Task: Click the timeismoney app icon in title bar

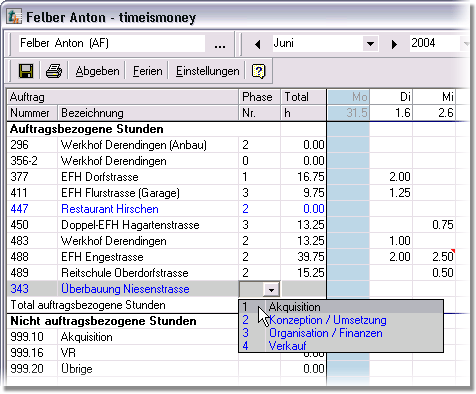Action: click(x=14, y=17)
